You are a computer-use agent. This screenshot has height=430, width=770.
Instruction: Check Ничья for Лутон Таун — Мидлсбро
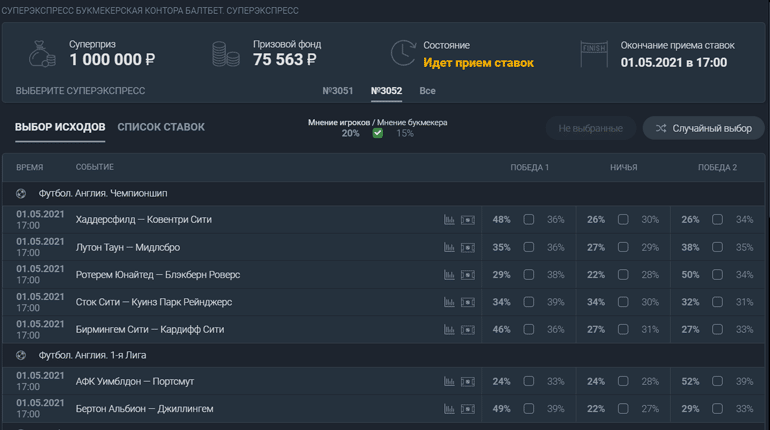tap(623, 247)
